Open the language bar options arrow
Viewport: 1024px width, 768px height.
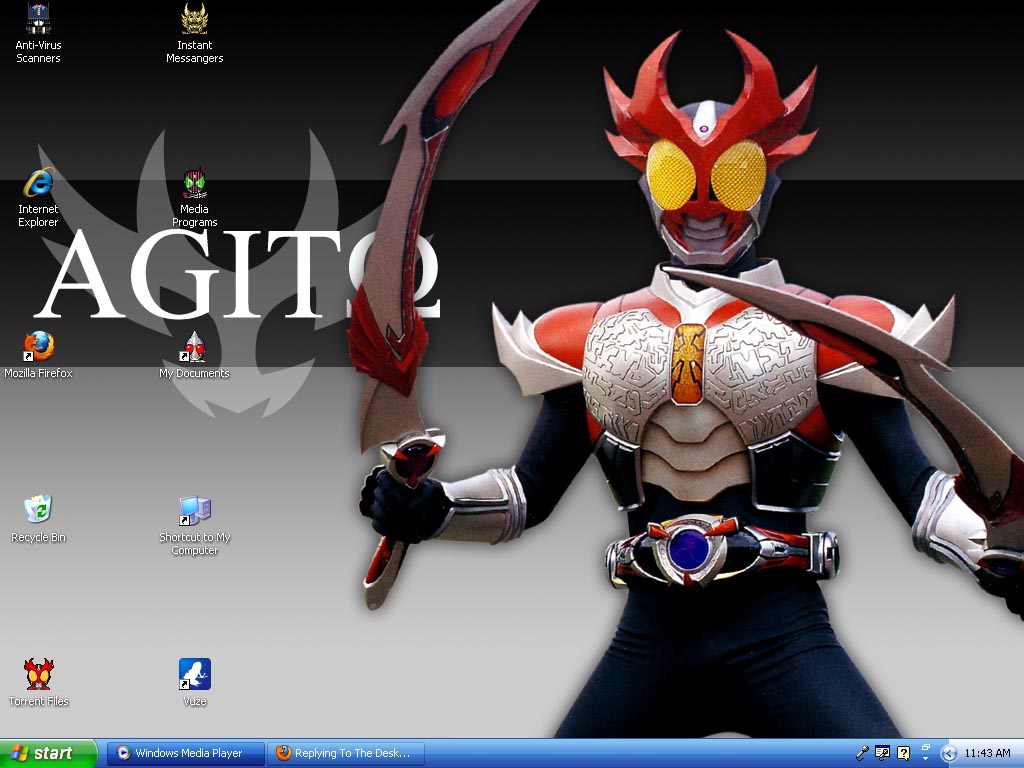pos(925,759)
